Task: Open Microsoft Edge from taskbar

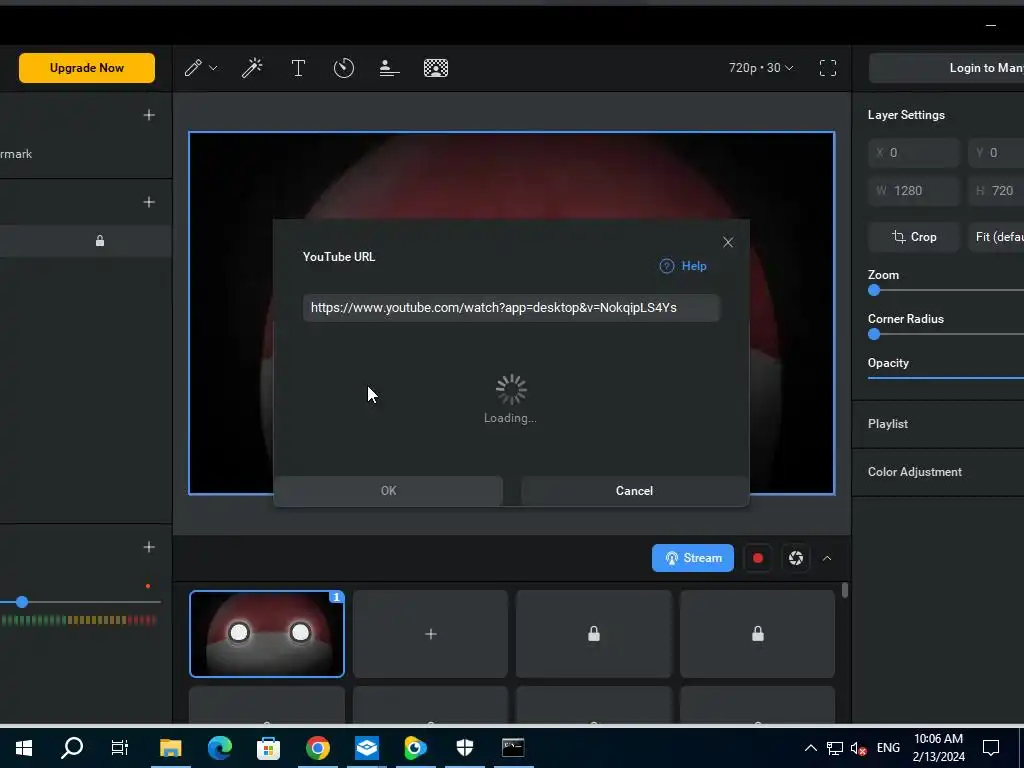Action: [x=219, y=748]
